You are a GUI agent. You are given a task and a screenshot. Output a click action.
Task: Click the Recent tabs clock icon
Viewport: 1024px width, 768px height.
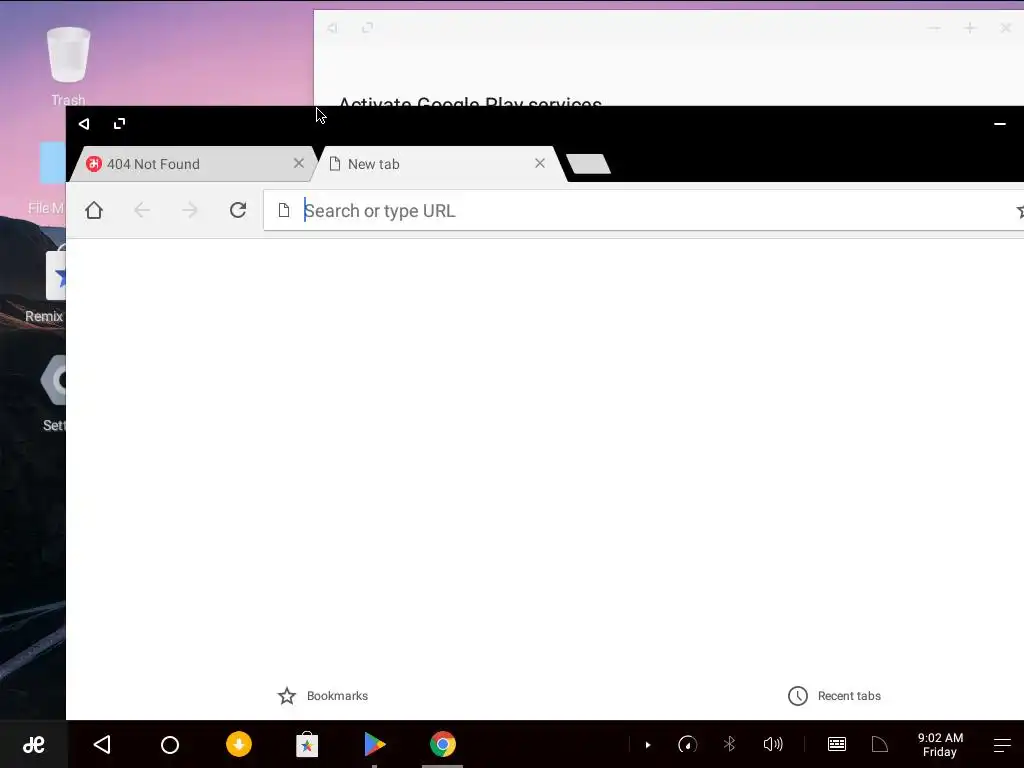tap(797, 696)
